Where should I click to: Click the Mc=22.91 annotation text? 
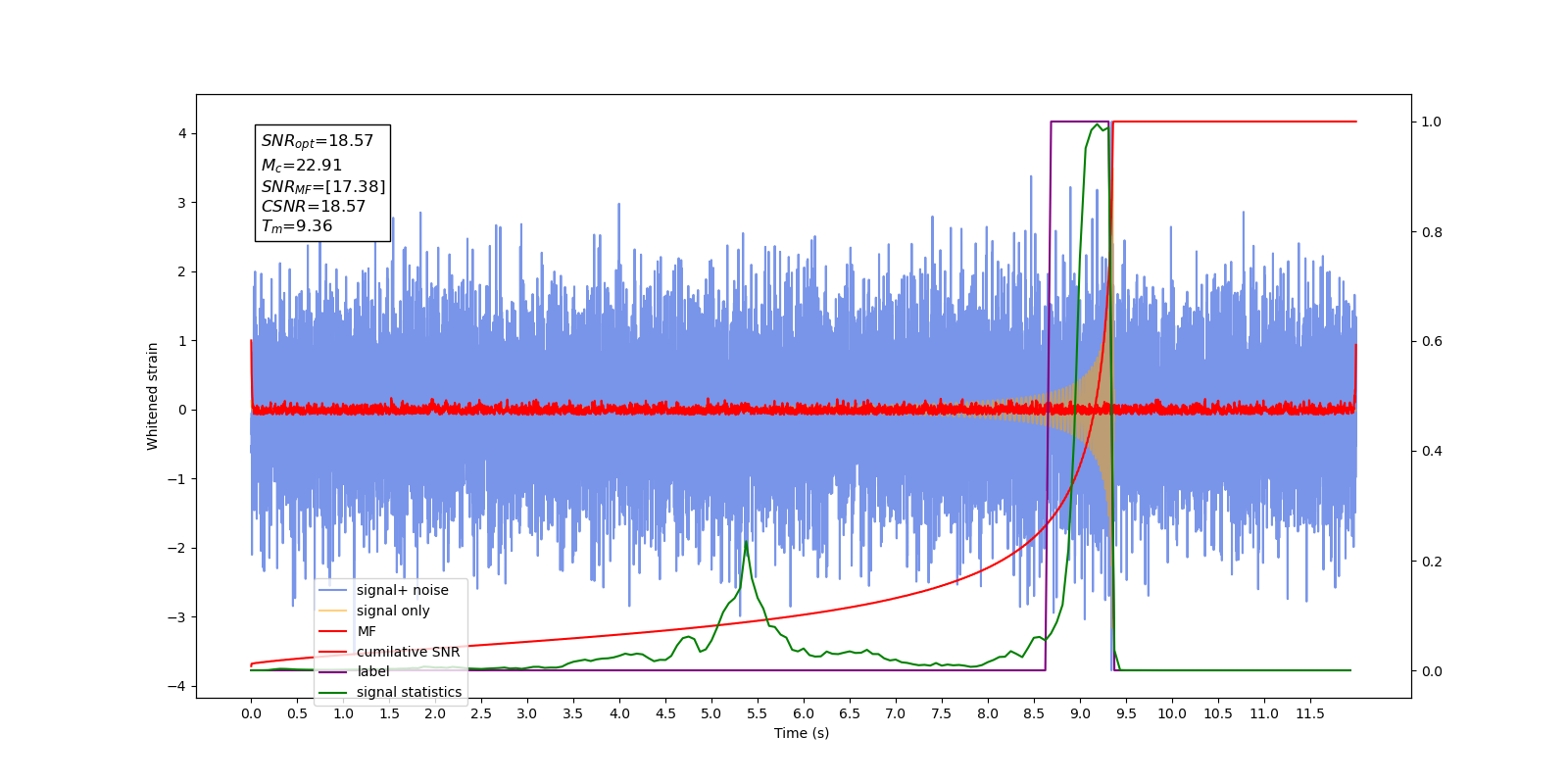pos(301,166)
